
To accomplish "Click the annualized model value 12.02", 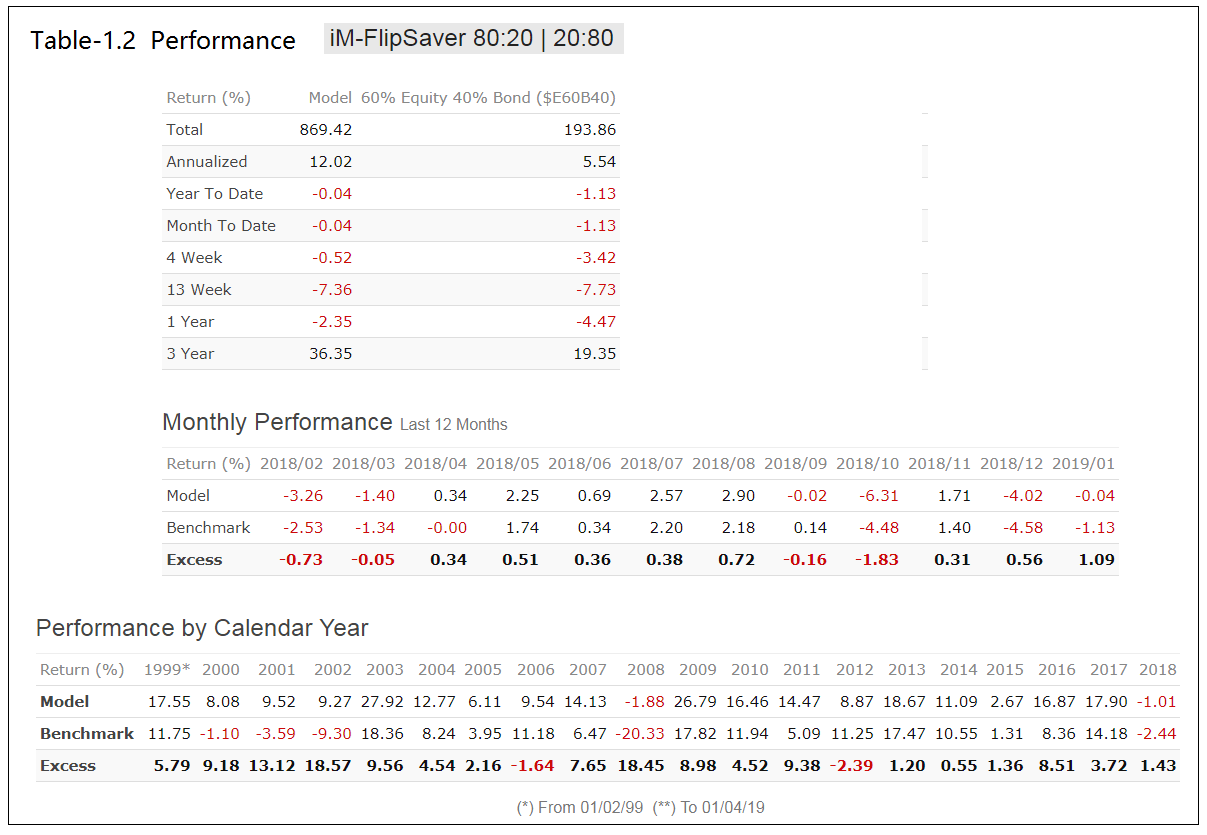I will point(332,162).
